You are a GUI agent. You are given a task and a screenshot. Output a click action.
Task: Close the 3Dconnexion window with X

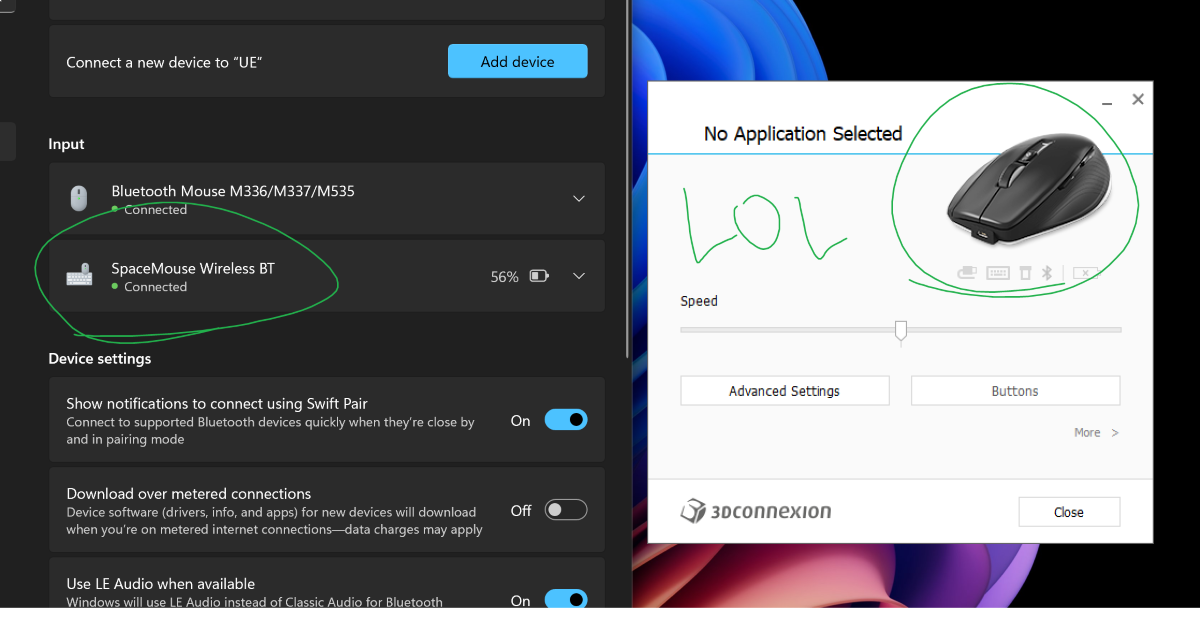pyautogui.click(x=1138, y=99)
